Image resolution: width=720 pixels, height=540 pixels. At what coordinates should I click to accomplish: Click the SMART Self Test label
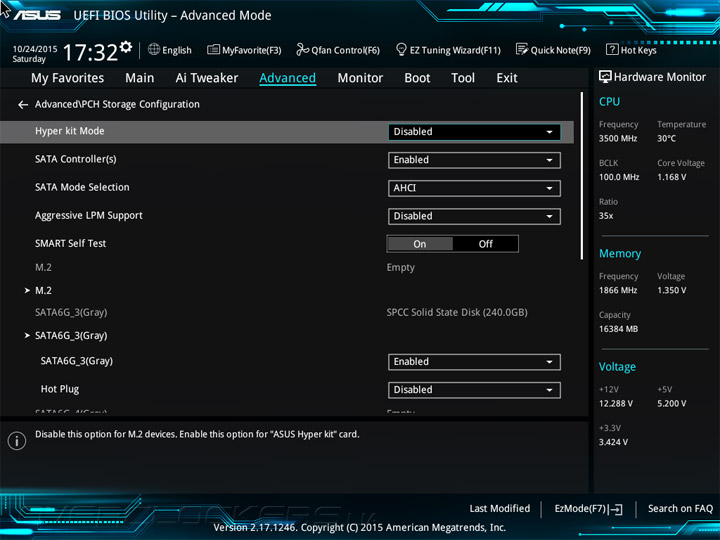coord(70,244)
